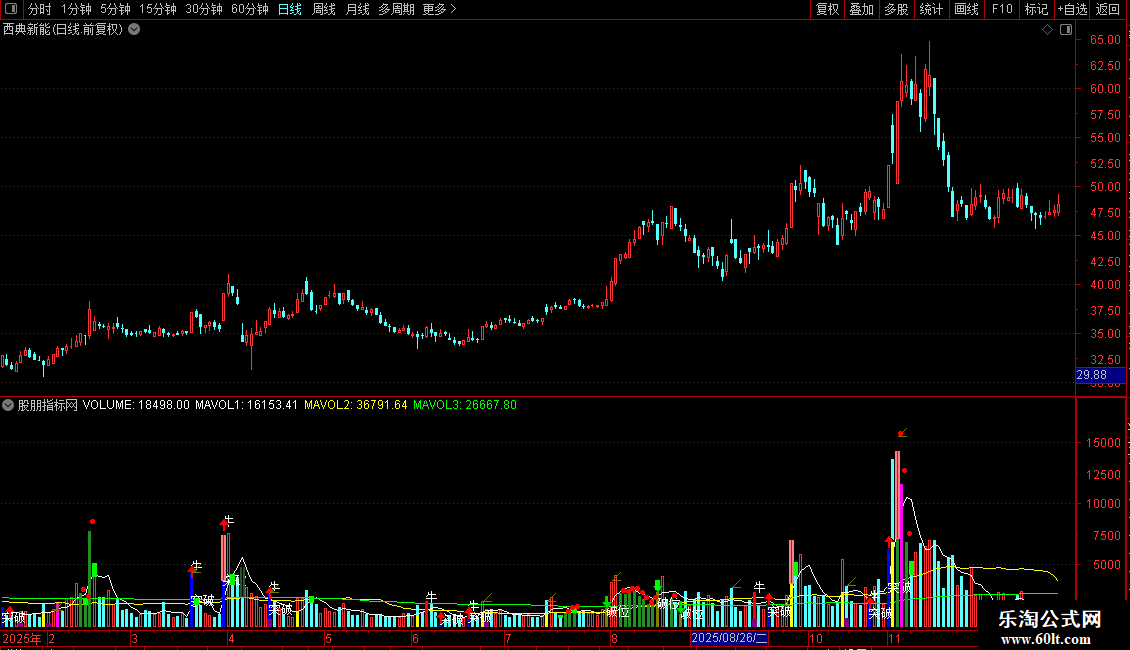1130x650 pixels.
Task: Click the 股朋指标网 indicator name
Action: 48,405
